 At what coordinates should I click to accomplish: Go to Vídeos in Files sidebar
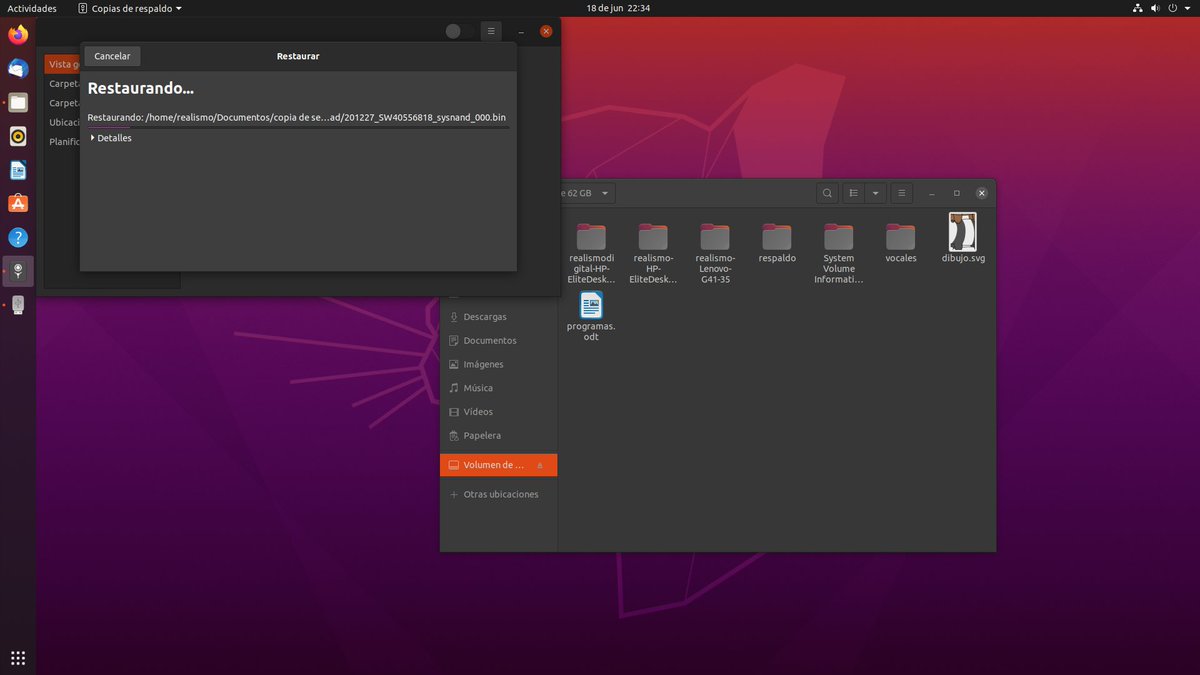tap(498, 412)
